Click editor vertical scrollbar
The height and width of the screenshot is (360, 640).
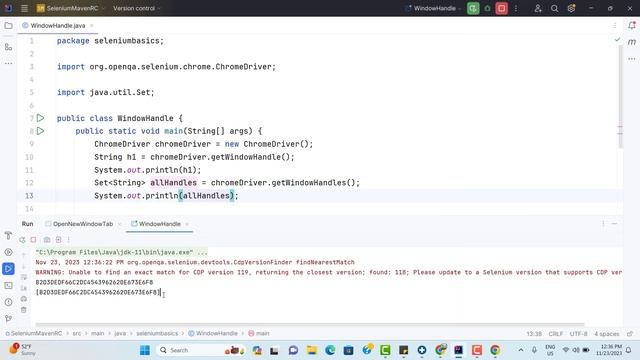[620, 97]
